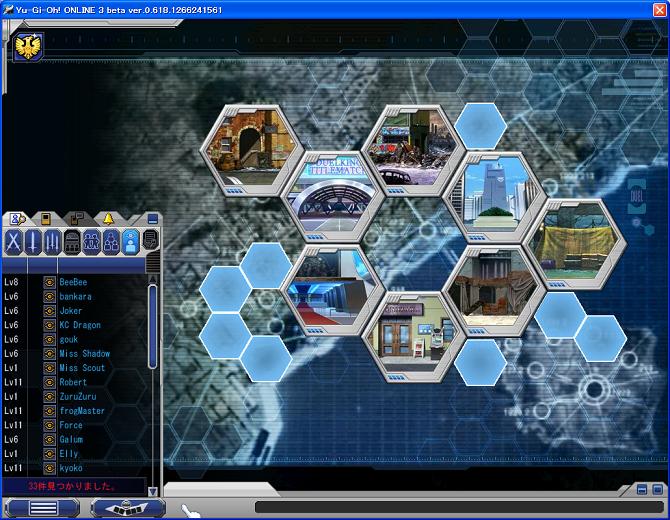Select player frogMaster in the list
670x520 pixels.
(75, 411)
